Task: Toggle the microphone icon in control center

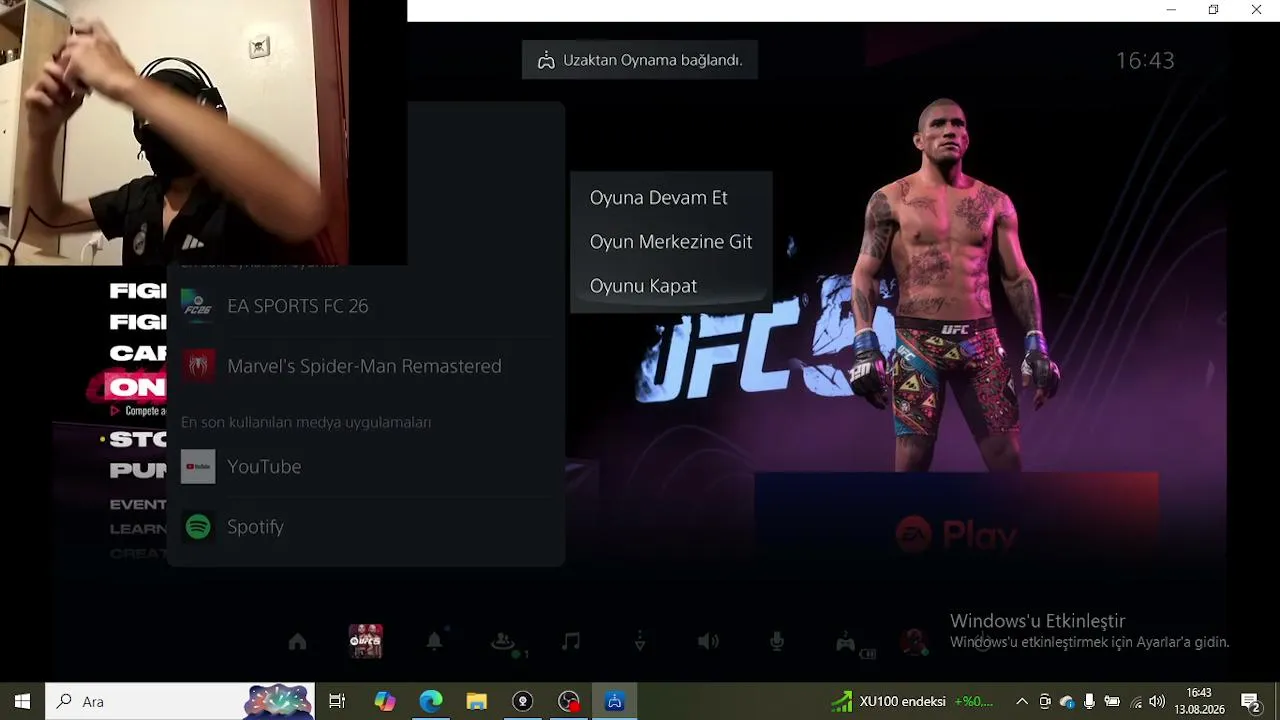Action: tap(777, 642)
